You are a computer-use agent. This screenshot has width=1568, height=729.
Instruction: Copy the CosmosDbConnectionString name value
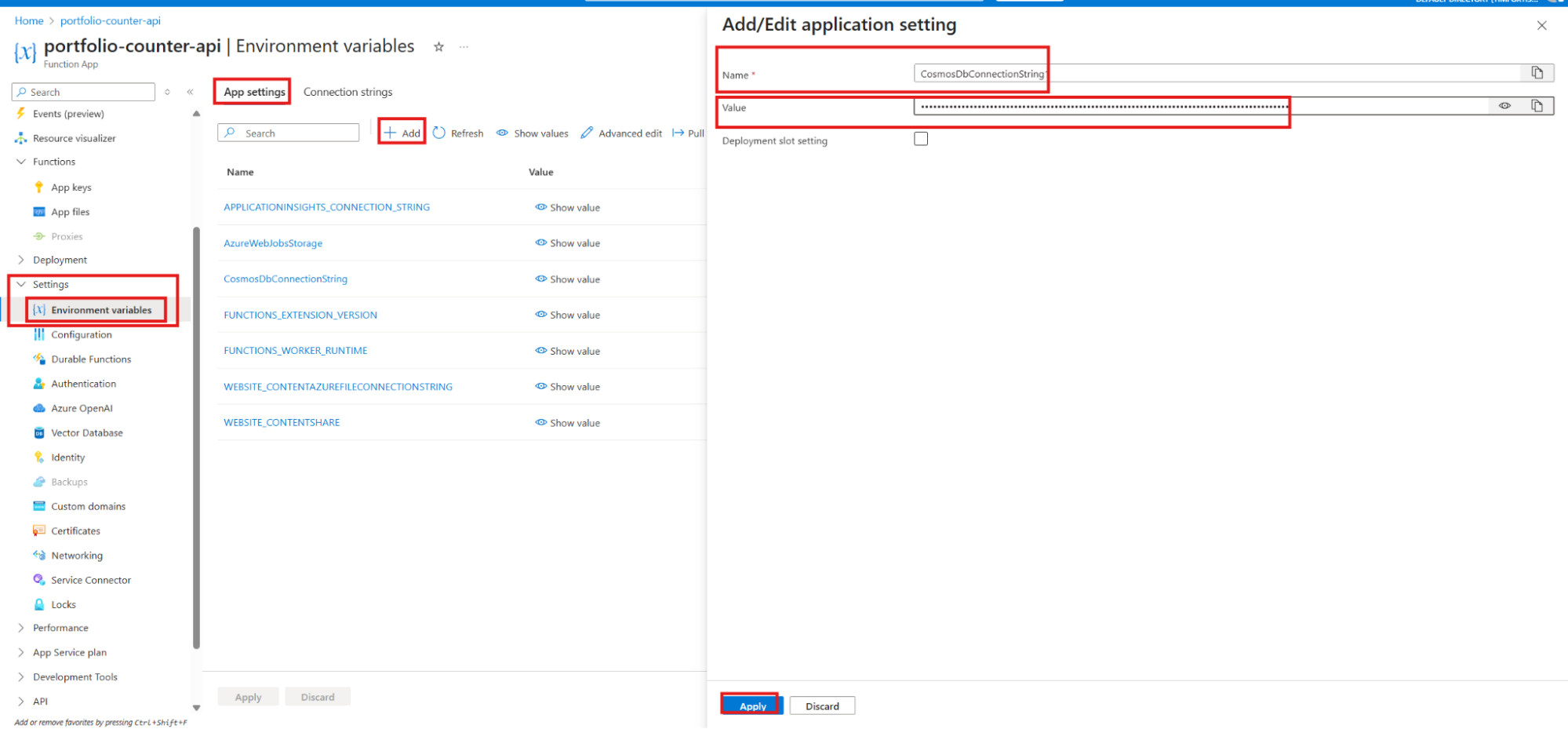coord(1537,72)
